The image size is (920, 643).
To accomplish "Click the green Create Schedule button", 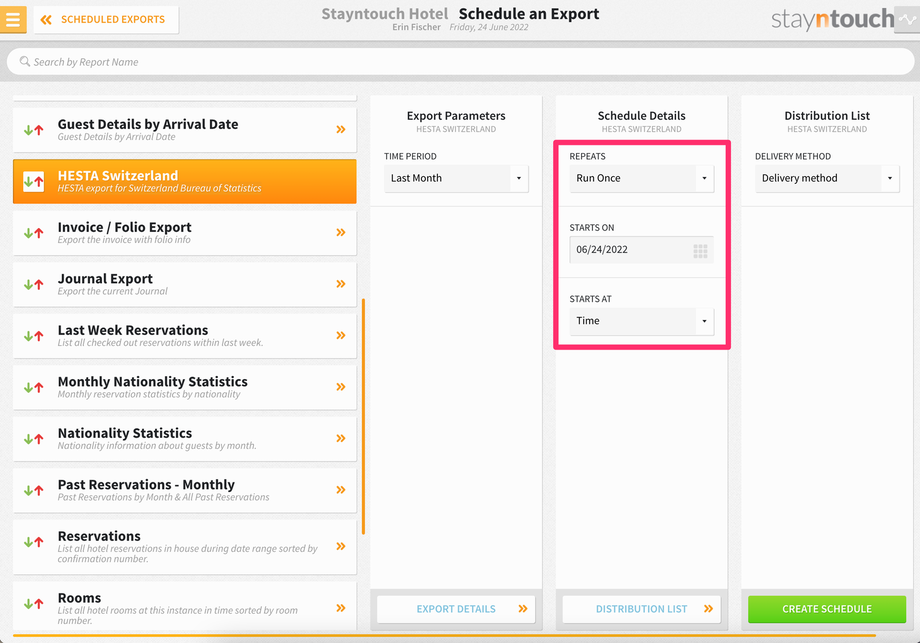I will 827,609.
